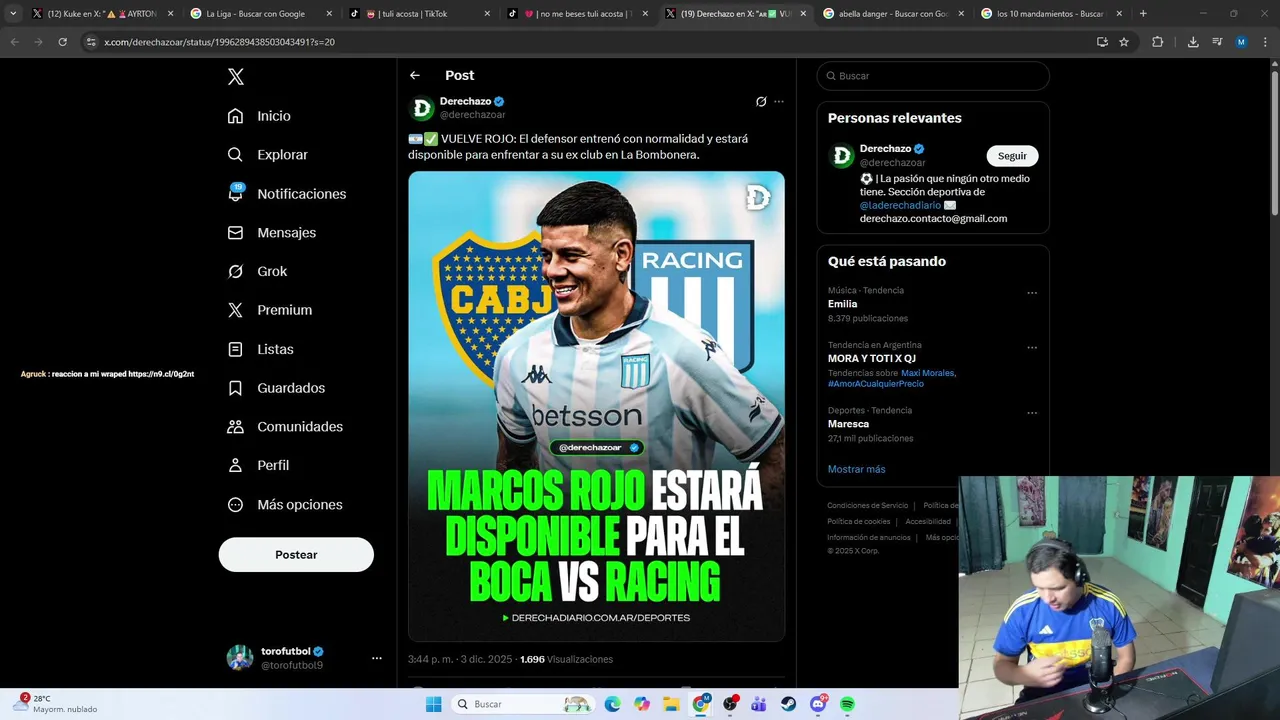Open the Política de cookies link
The image size is (1280, 720).
click(859, 522)
